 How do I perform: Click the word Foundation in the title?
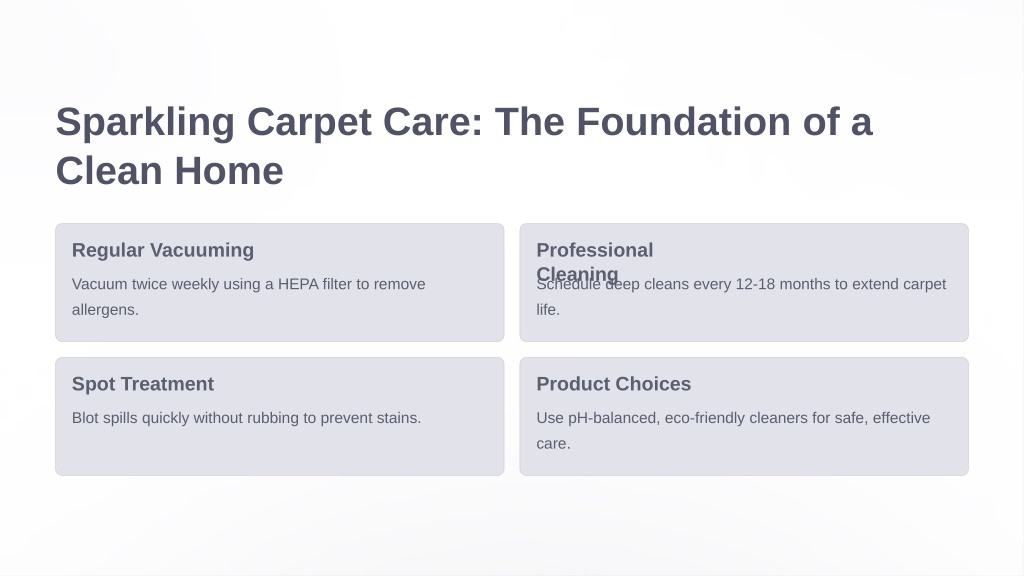pos(684,122)
